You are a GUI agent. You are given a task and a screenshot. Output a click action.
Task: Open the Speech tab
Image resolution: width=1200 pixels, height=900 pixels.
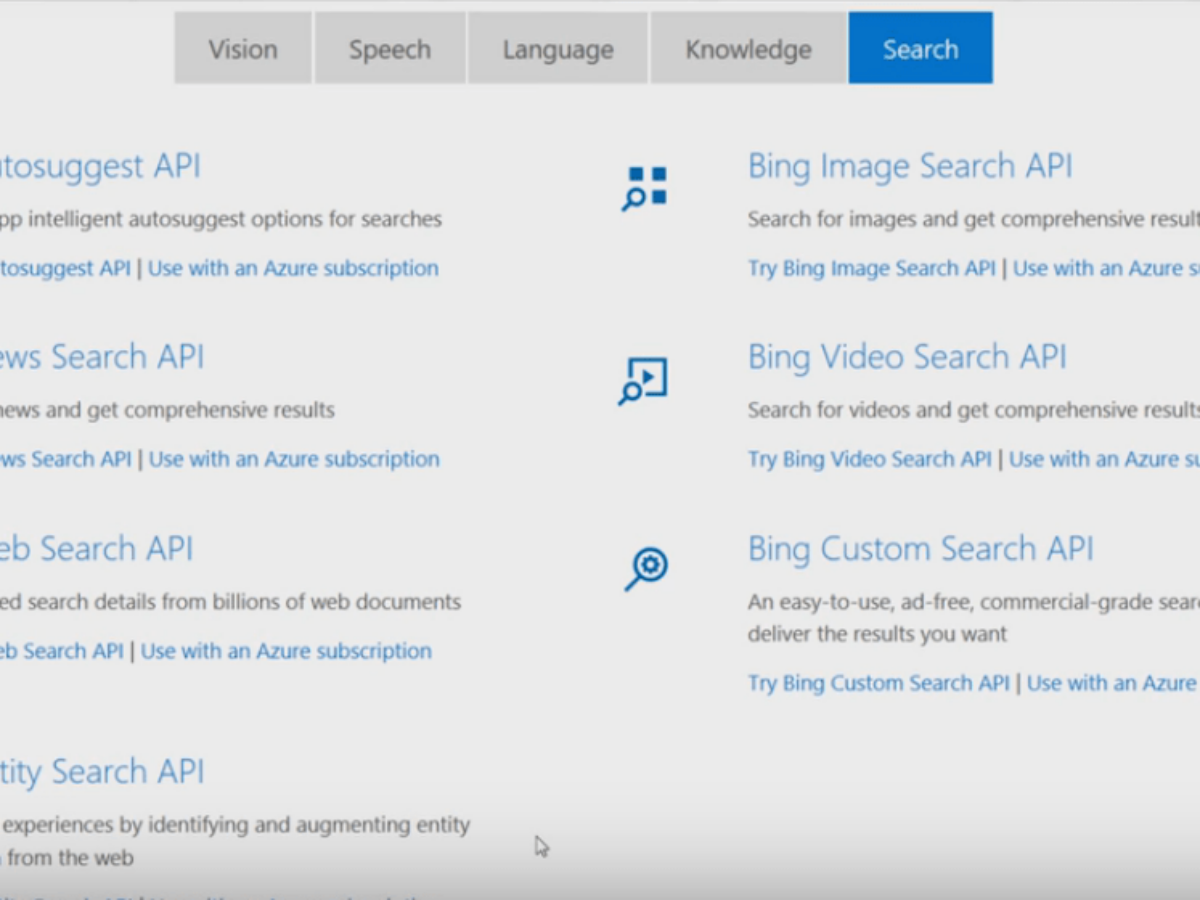click(389, 49)
